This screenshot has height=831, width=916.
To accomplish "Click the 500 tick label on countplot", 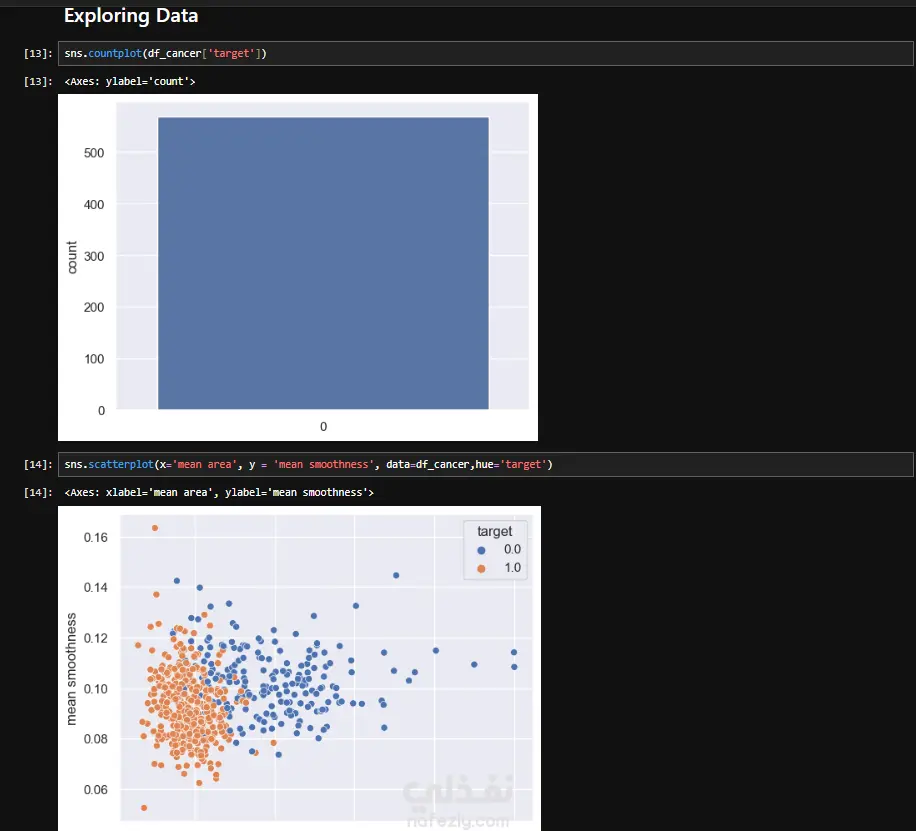I will (93, 153).
